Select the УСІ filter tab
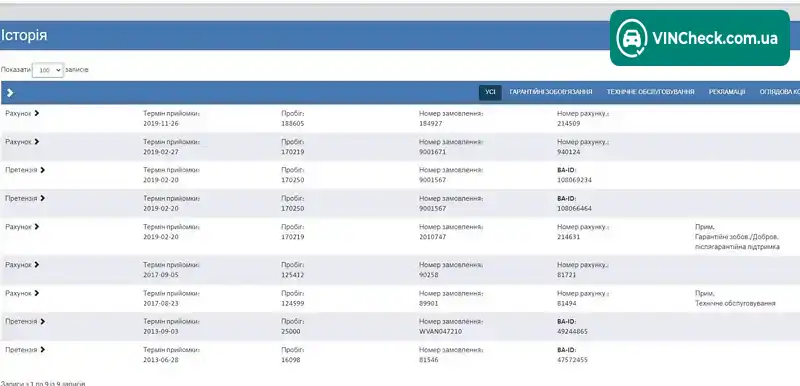Image resolution: width=800 pixels, height=386 pixels. 490,92
